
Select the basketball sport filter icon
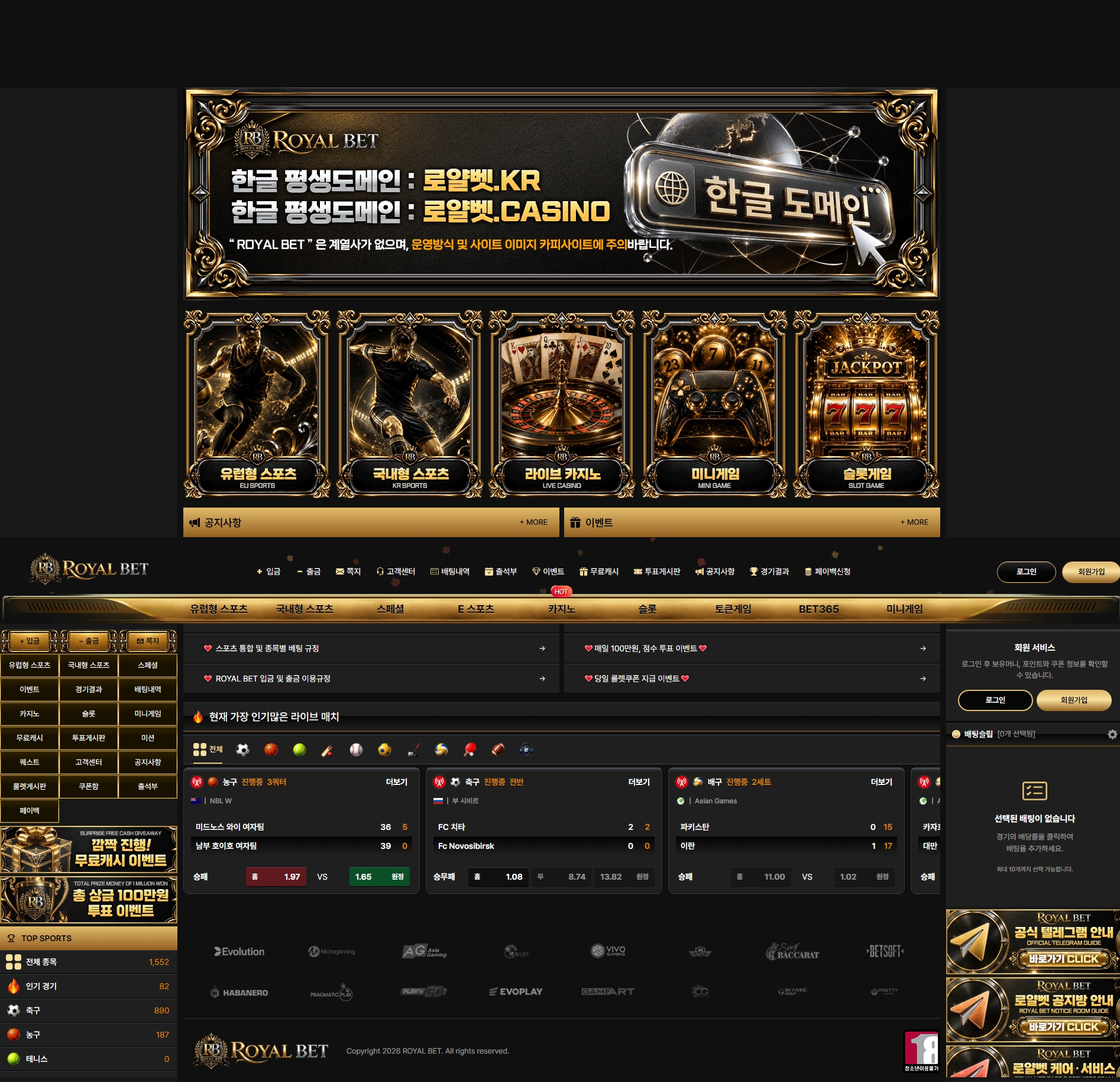click(271, 750)
